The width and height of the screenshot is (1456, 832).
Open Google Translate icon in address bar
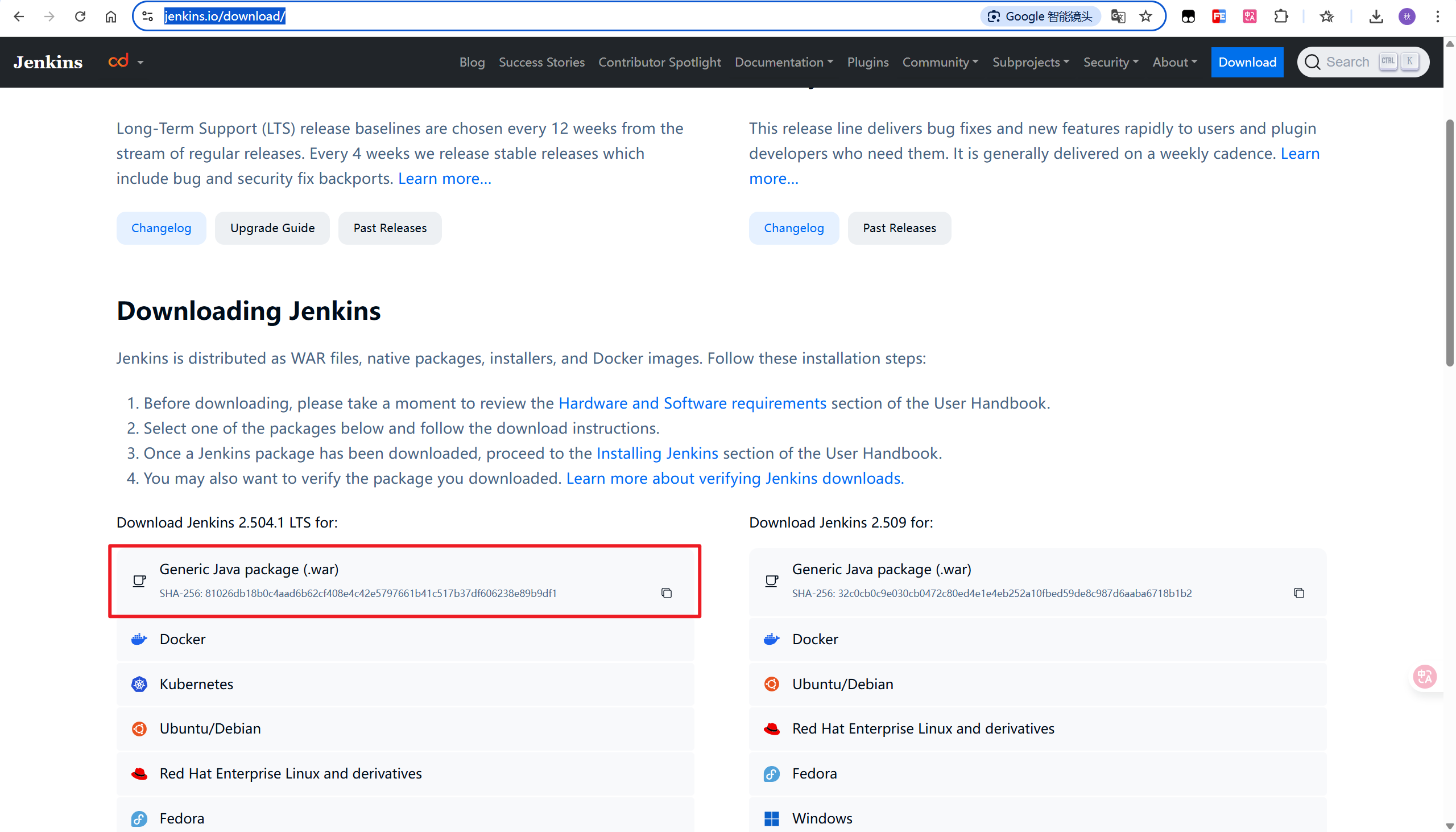1118,16
